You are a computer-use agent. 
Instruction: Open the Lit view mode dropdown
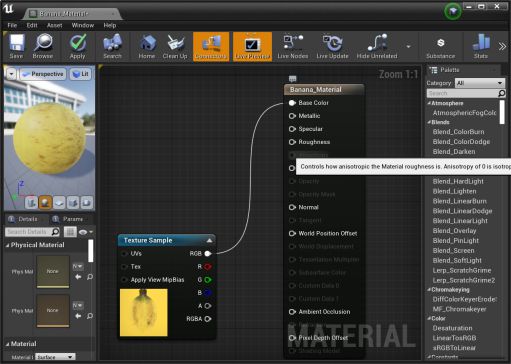click(x=80, y=74)
